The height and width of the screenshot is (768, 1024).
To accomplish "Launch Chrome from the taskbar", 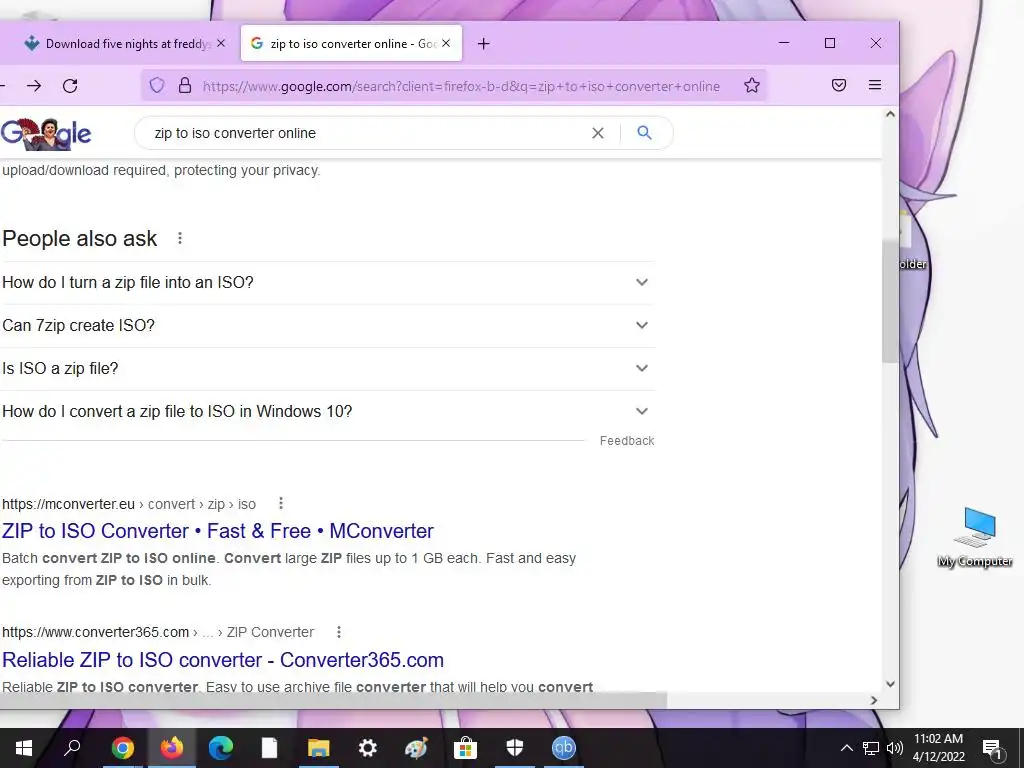I will pos(123,748).
